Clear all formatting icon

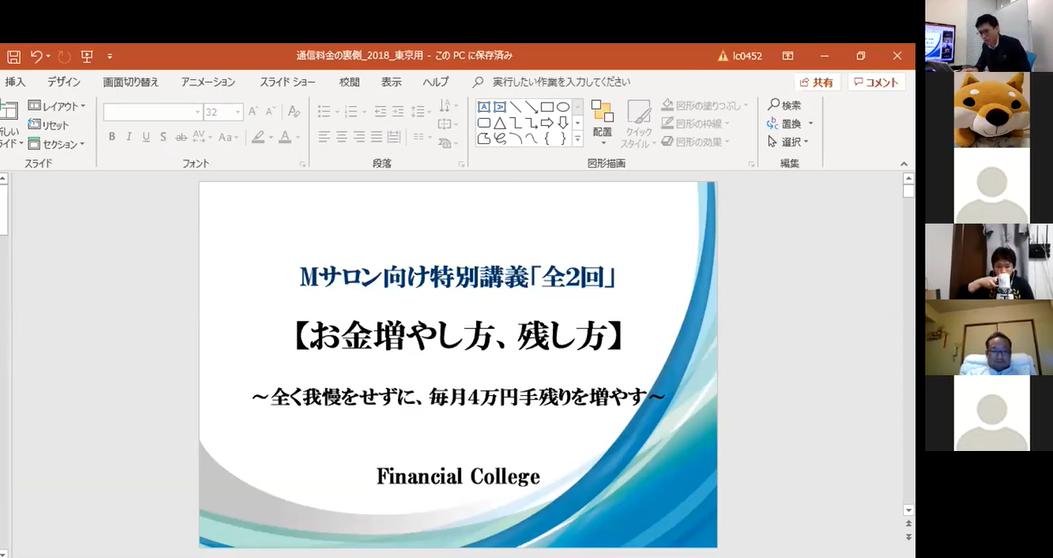pos(293,111)
